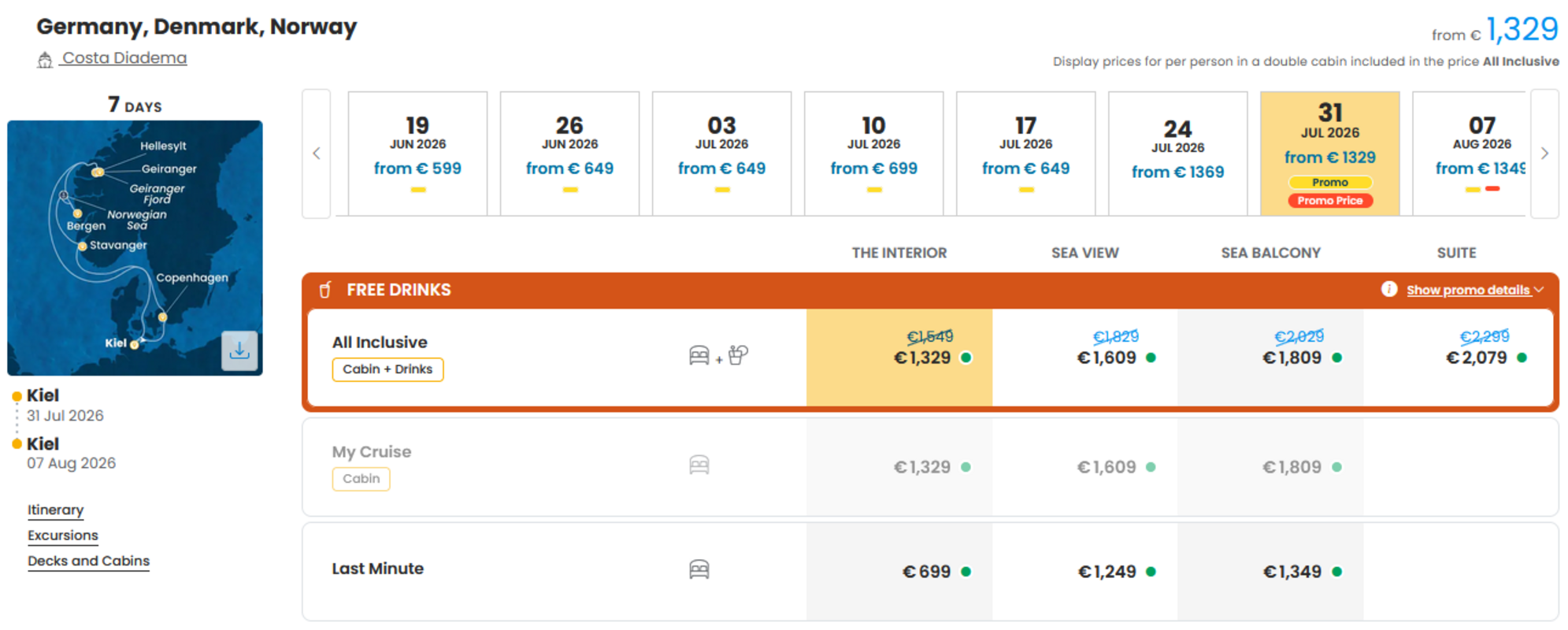Go to previous departure dates
Image resolution: width=1568 pixels, height=630 pixels.
click(317, 154)
